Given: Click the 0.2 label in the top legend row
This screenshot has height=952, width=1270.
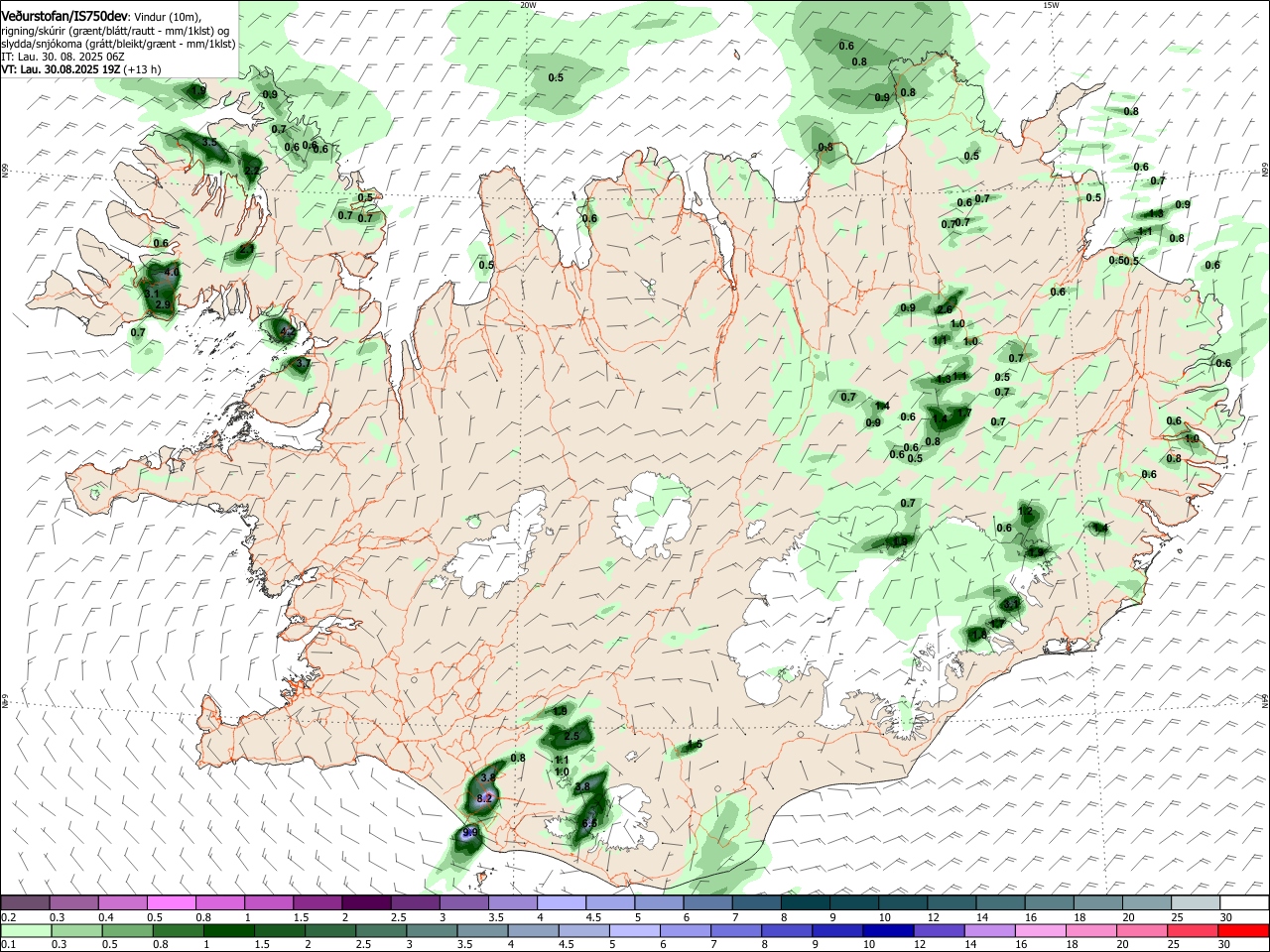Looking at the screenshot, I should pos(8,918).
